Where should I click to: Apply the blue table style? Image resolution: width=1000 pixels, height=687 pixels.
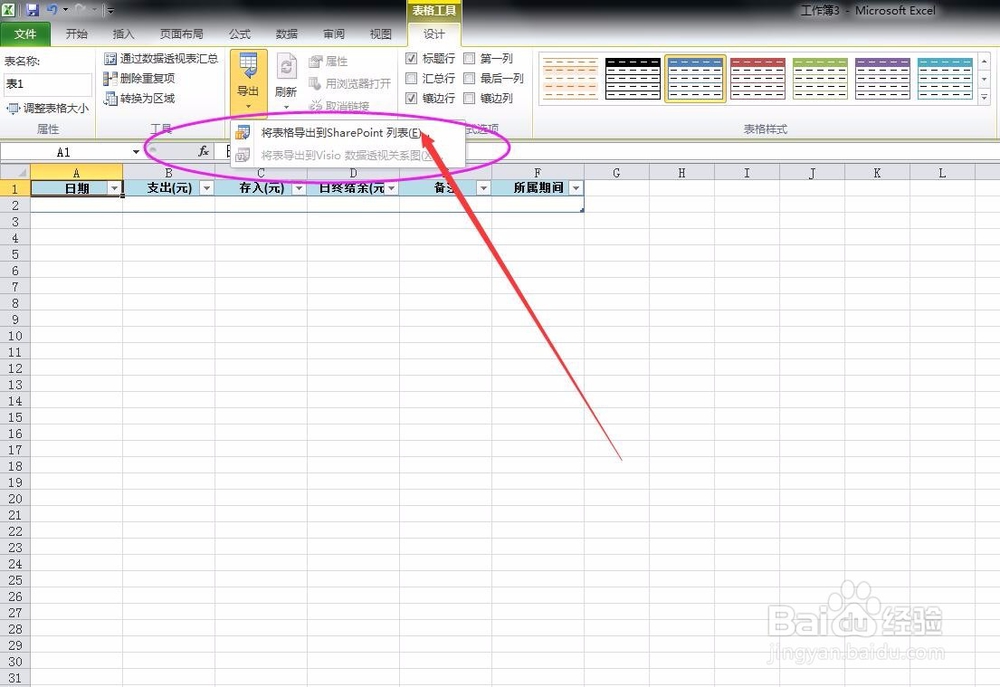[x=695, y=78]
